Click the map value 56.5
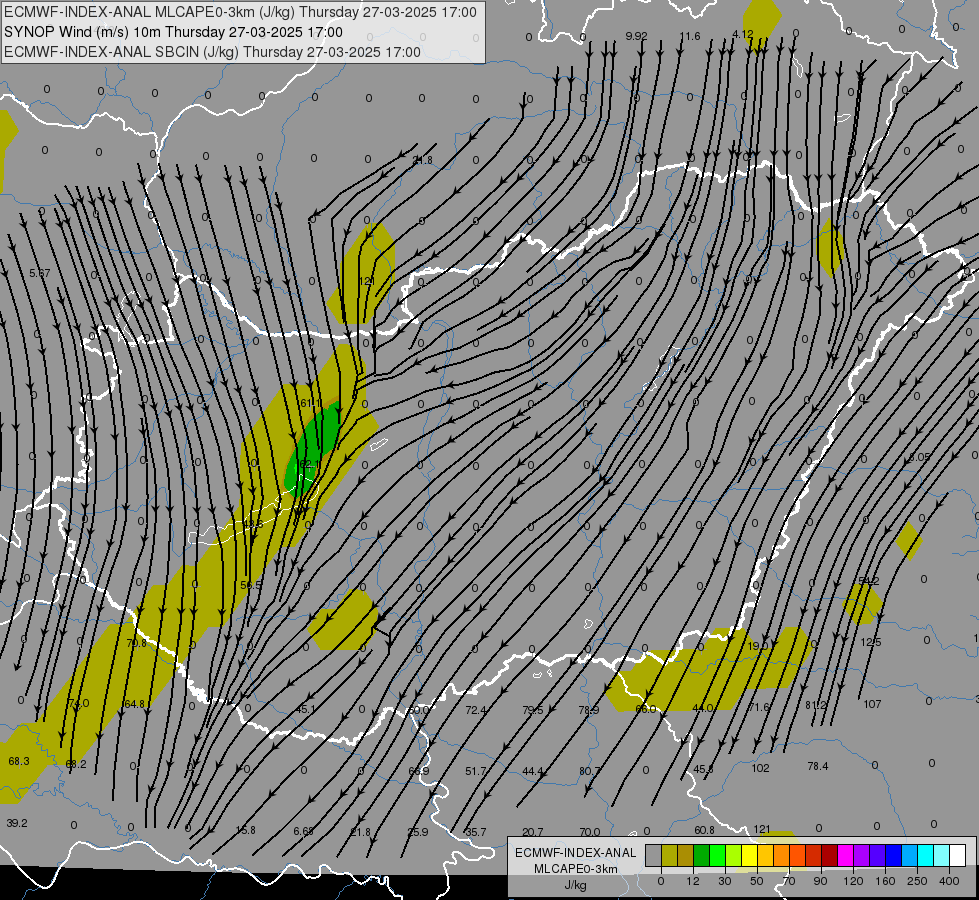The width and height of the screenshot is (979, 900). [x=251, y=585]
